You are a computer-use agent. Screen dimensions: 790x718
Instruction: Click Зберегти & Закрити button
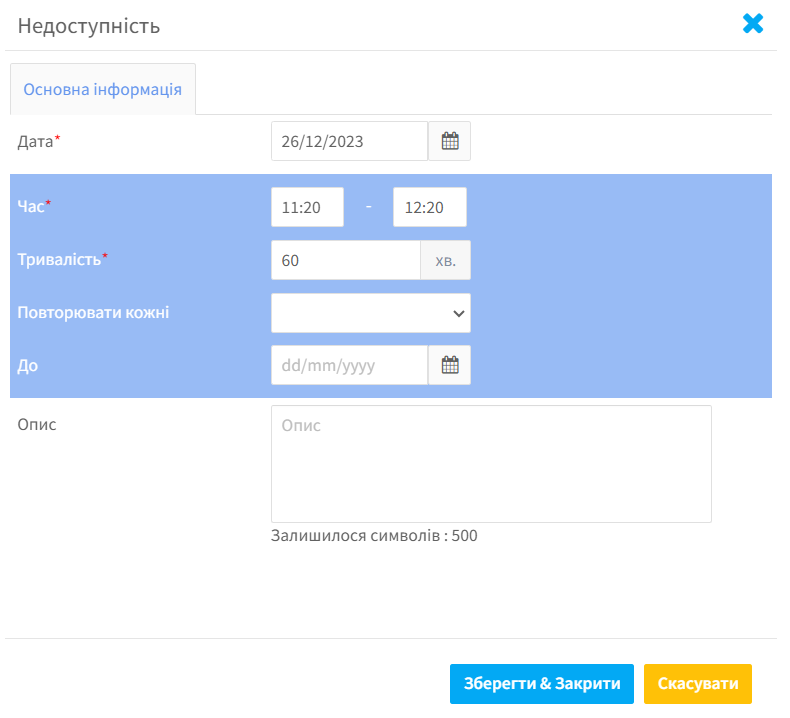542,684
